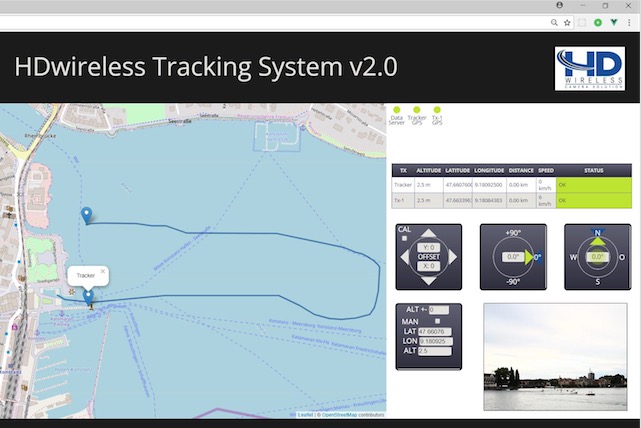Click the offset right arrow

[x=453, y=257]
